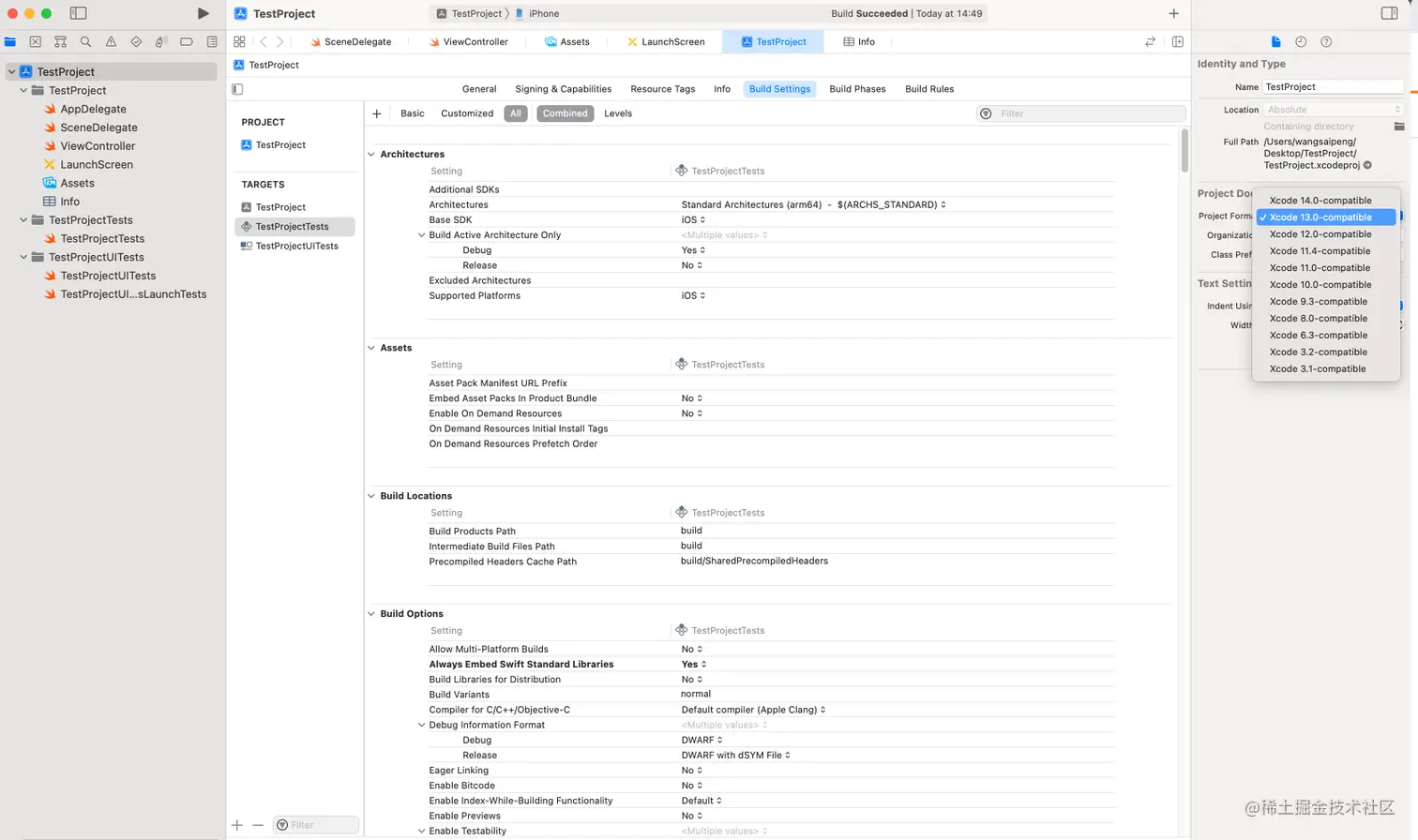Image resolution: width=1418 pixels, height=840 pixels.
Task: Click the plus button in title bar
Action: [1173, 13]
